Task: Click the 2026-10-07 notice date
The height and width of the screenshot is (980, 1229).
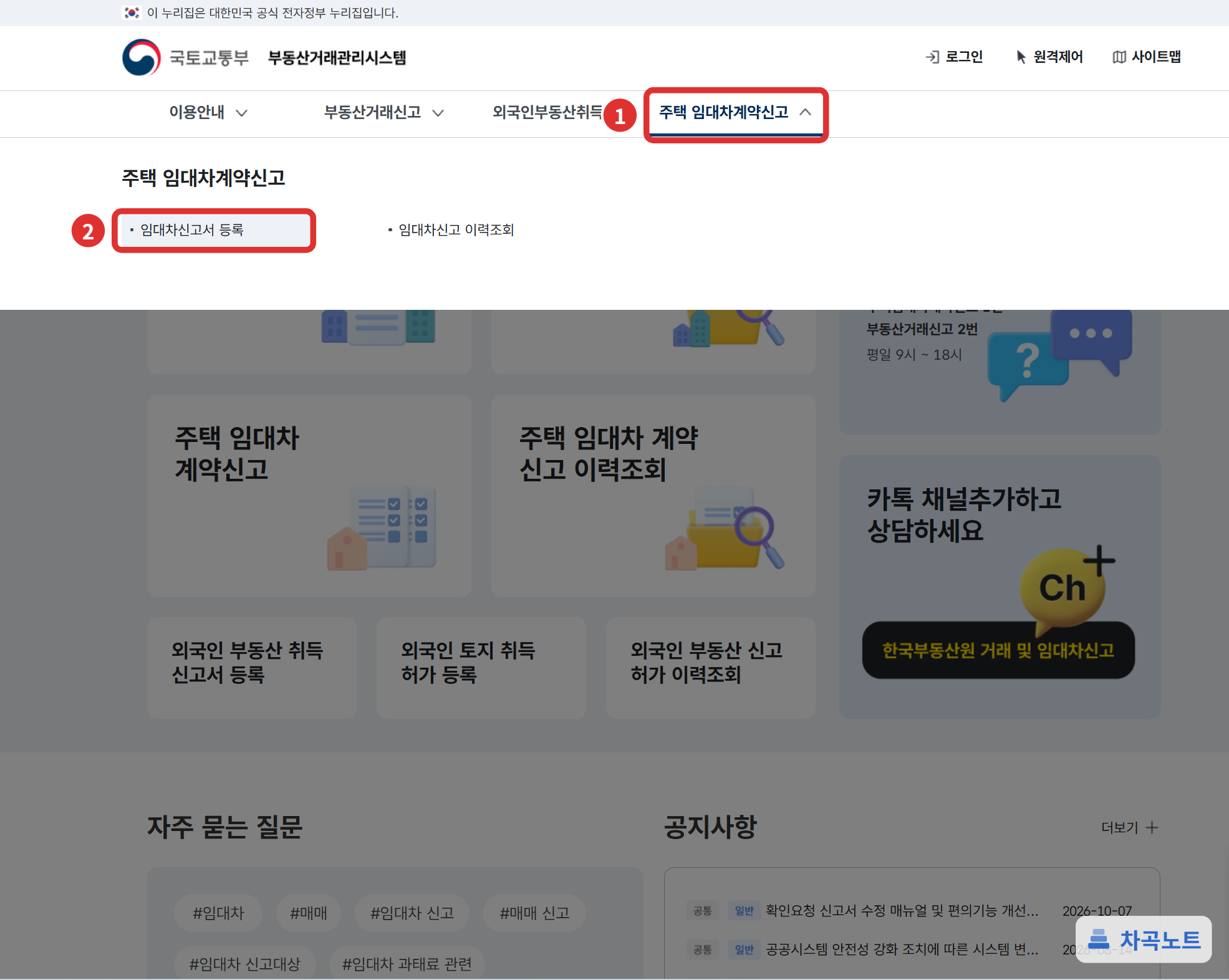Action: click(x=1097, y=911)
